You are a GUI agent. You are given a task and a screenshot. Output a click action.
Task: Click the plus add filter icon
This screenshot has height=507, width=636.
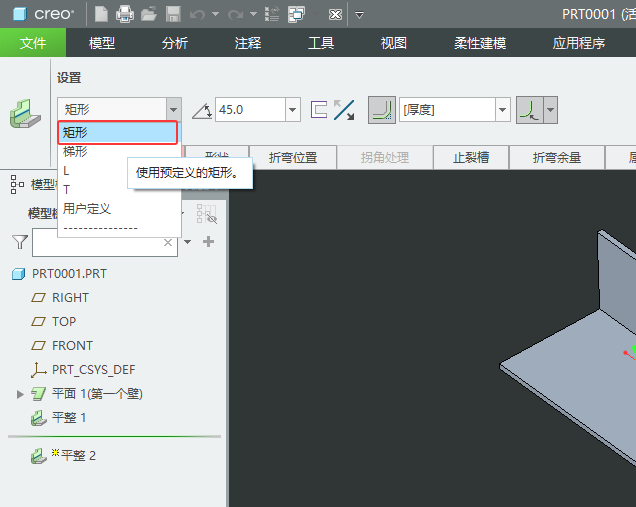[208, 242]
